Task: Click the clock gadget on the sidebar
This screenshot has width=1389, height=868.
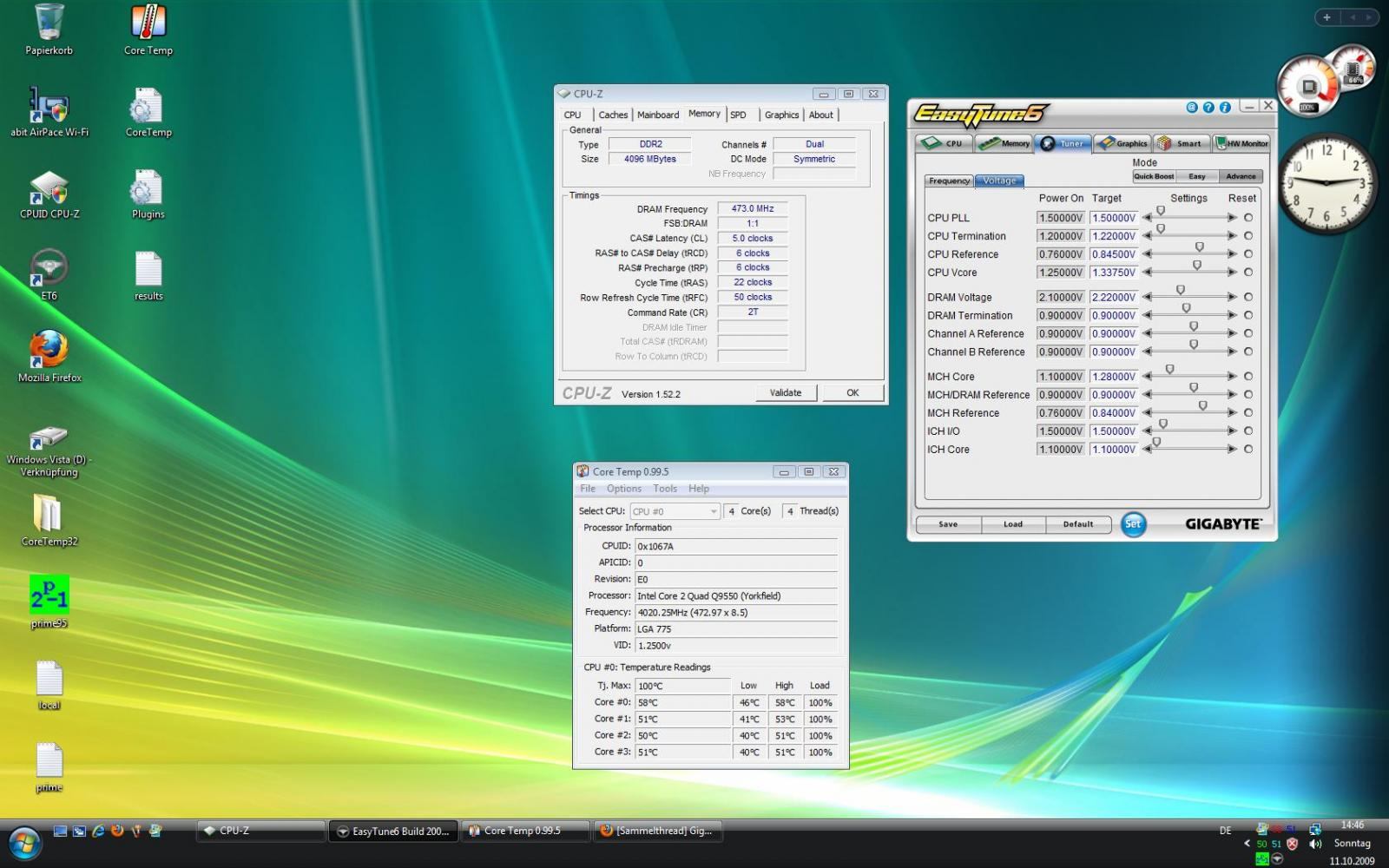Action: [1326, 182]
